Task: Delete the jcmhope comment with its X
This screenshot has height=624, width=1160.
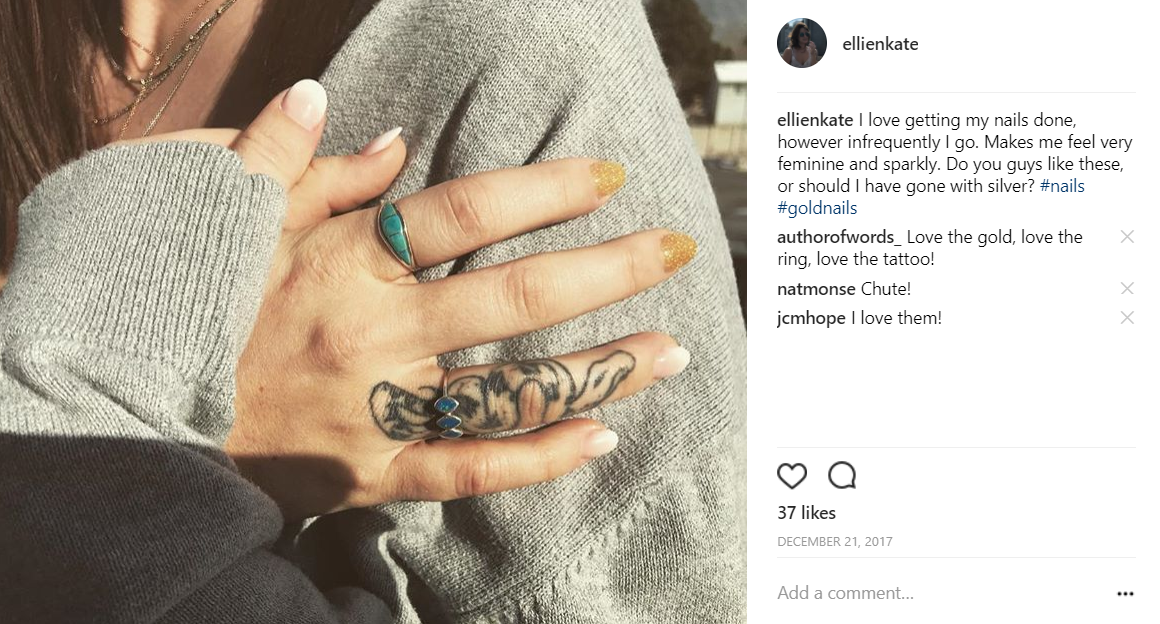Action: pos(1127,318)
